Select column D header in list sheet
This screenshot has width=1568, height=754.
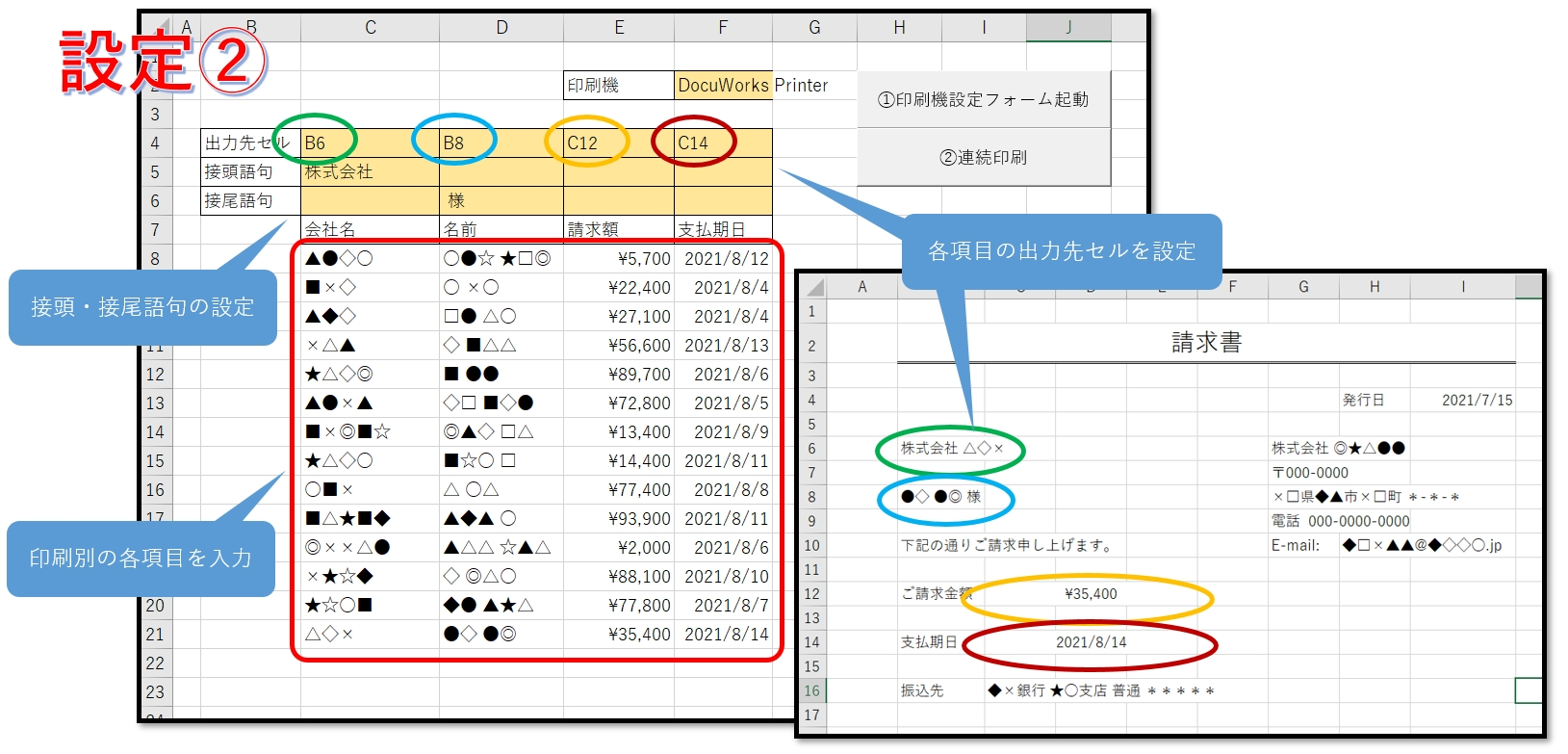click(x=501, y=28)
